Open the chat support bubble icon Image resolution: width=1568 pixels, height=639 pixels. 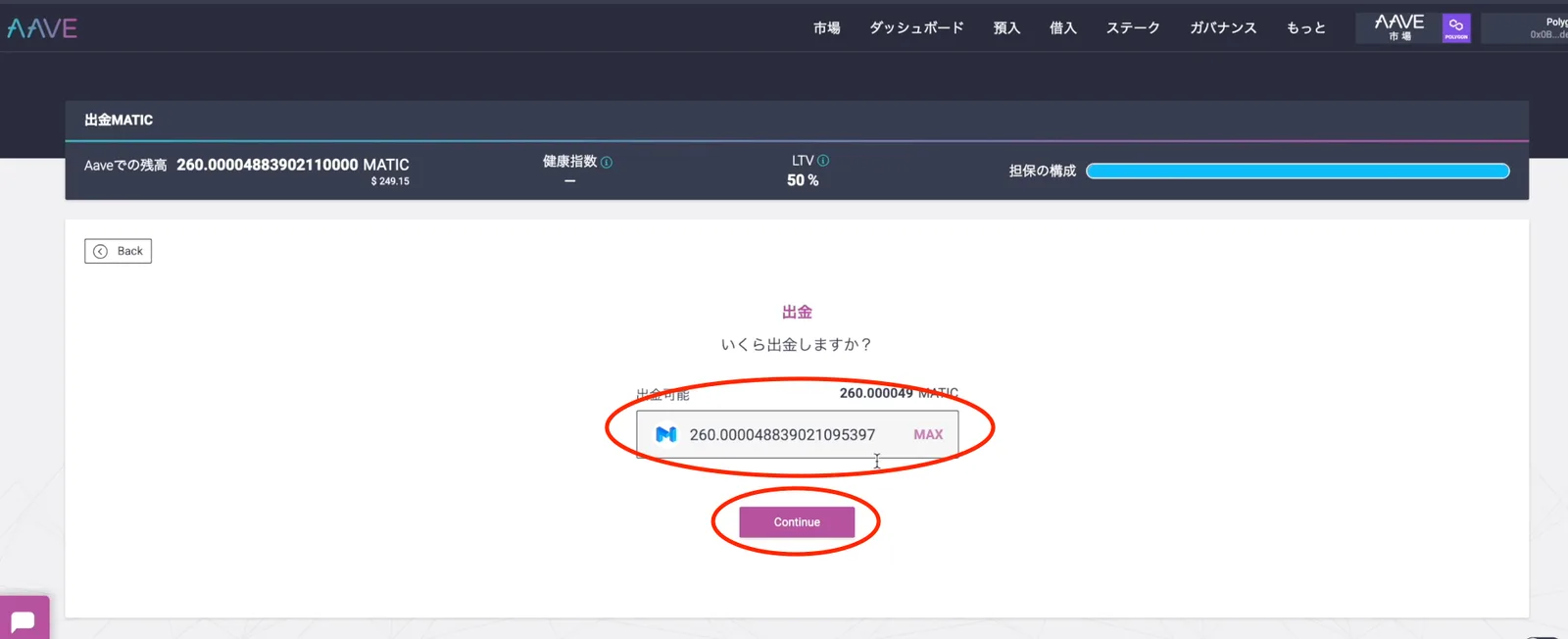coord(24,620)
